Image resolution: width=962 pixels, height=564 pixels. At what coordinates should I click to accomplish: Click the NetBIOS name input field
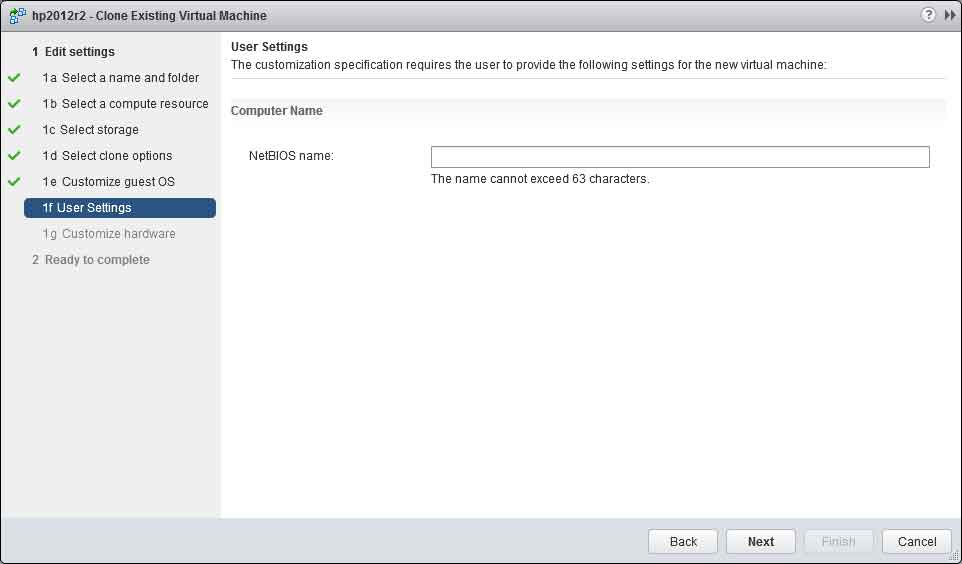[x=680, y=156]
